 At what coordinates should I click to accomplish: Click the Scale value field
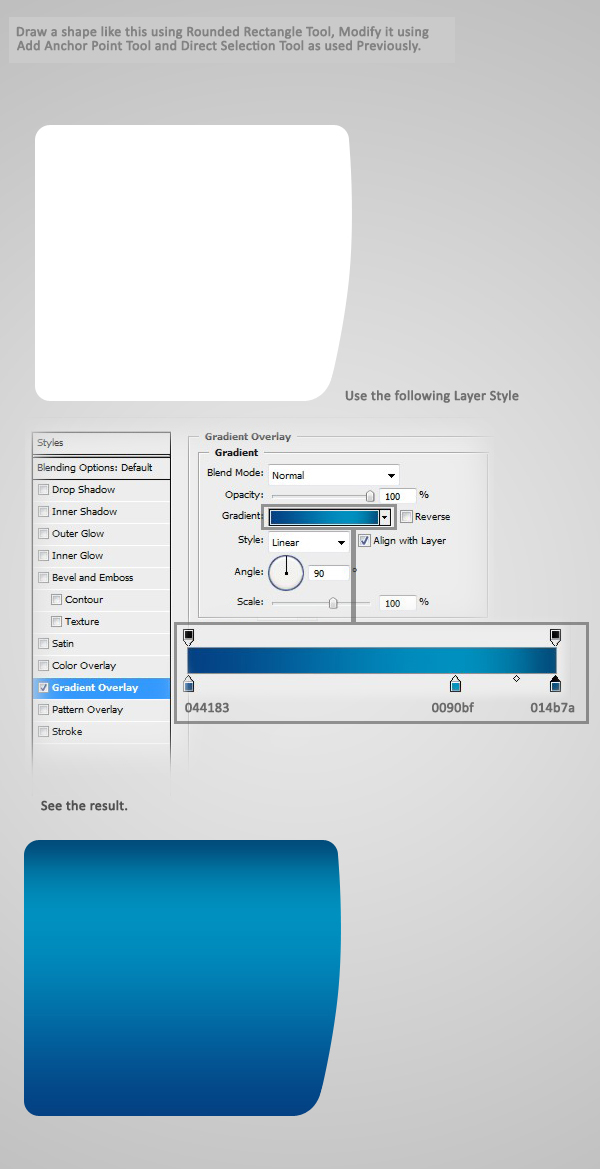coord(397,602)
